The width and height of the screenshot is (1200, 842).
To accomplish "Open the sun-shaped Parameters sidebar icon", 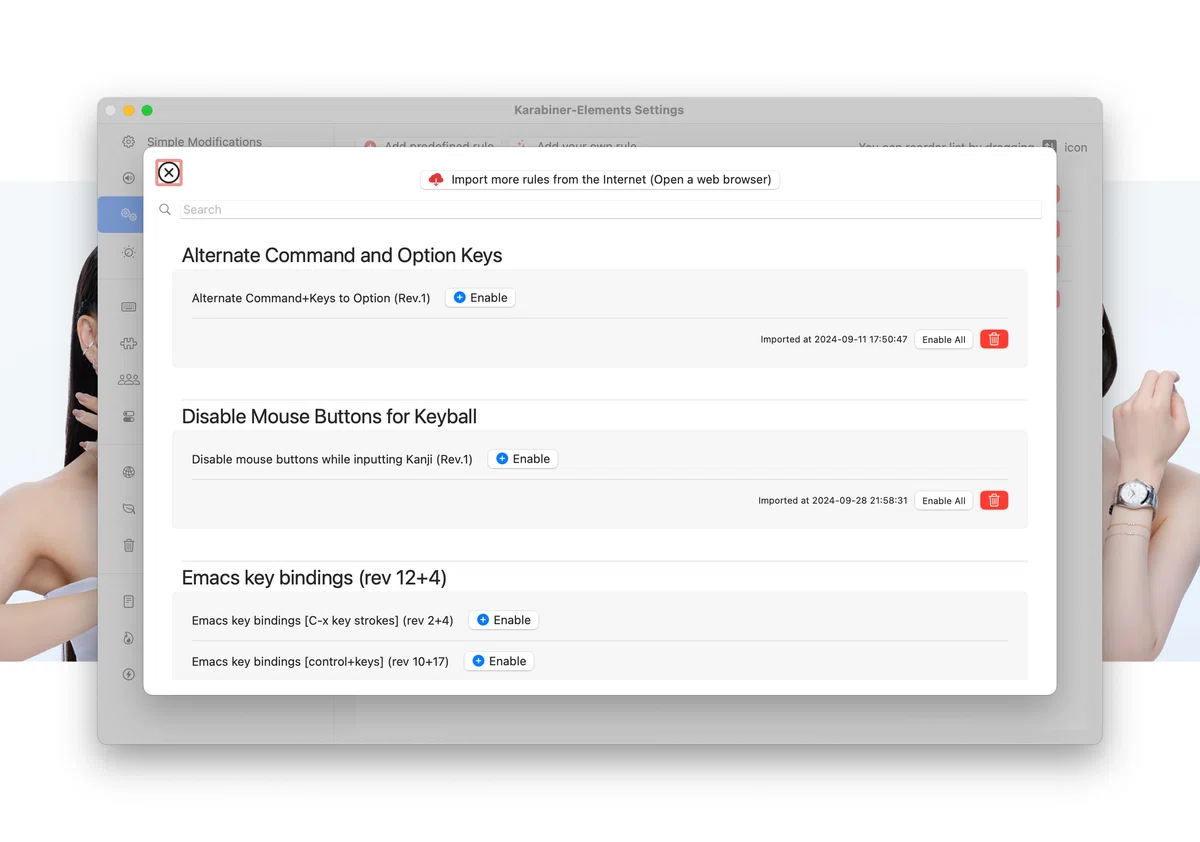I will 129,252.
